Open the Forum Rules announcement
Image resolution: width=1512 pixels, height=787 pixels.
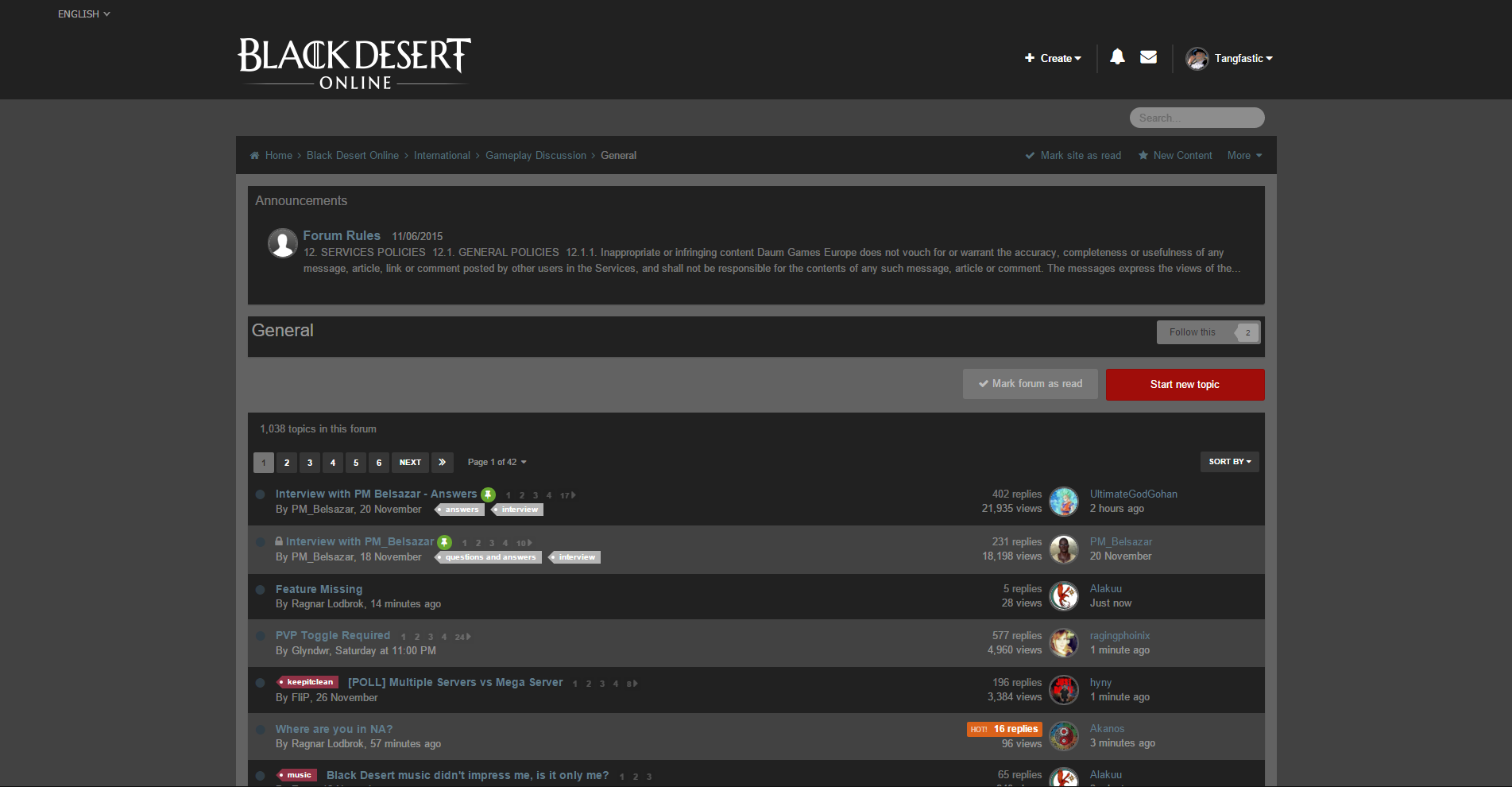[x=342, y=235]
